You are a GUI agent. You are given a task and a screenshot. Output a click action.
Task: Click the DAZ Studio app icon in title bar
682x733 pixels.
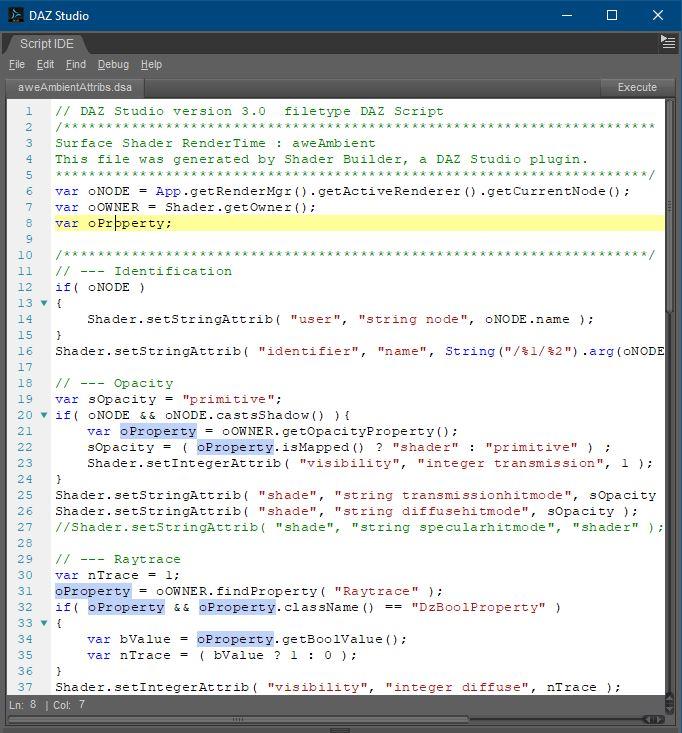(x=15, y=15)
